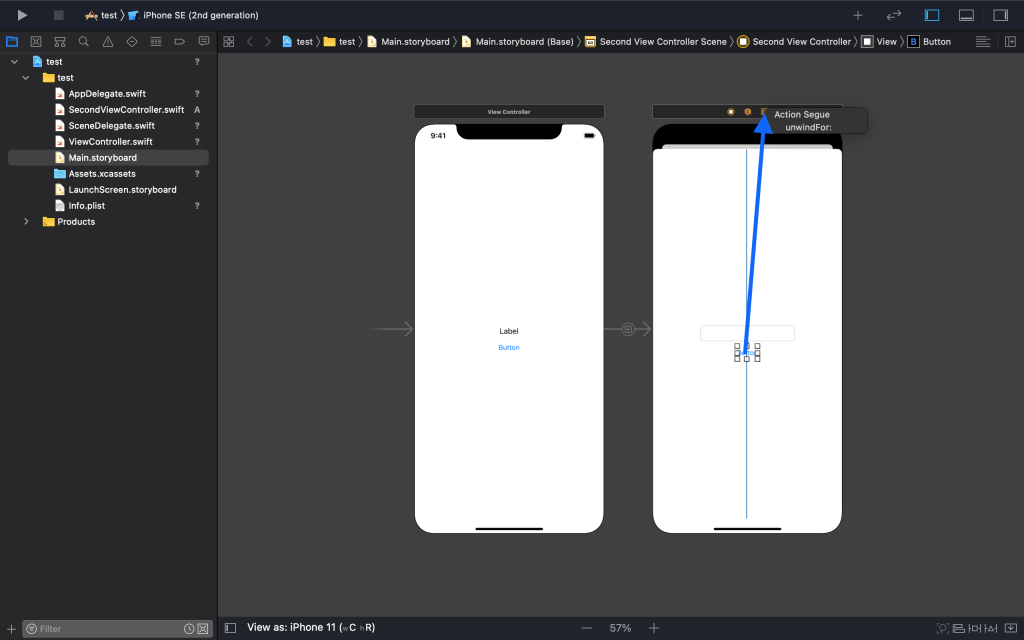Open the 57% zoom level menu

pyautogui.click(x=620, y=628)
